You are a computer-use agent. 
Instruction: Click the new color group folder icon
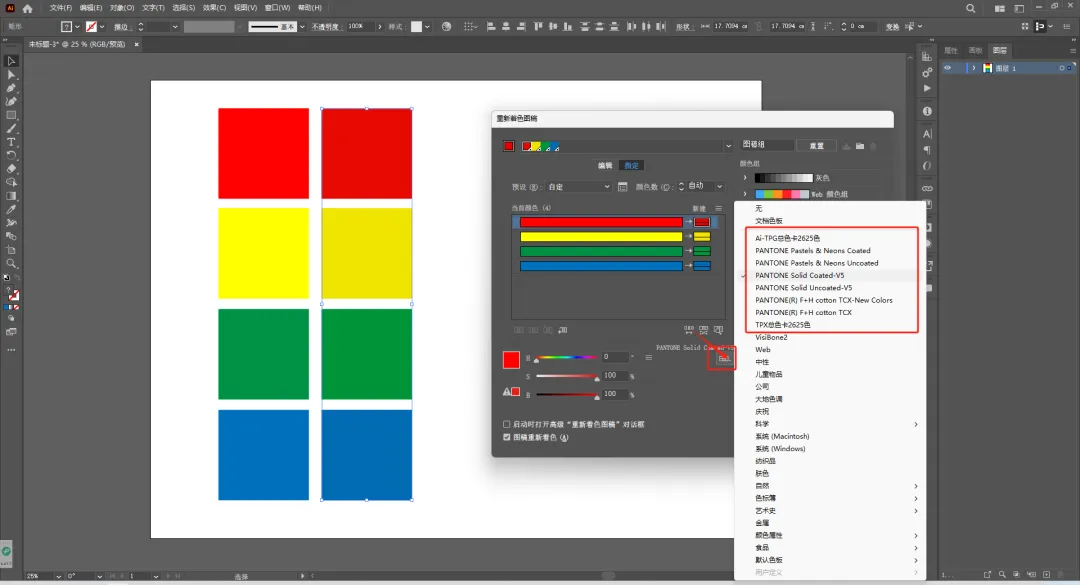click(860, 146)
